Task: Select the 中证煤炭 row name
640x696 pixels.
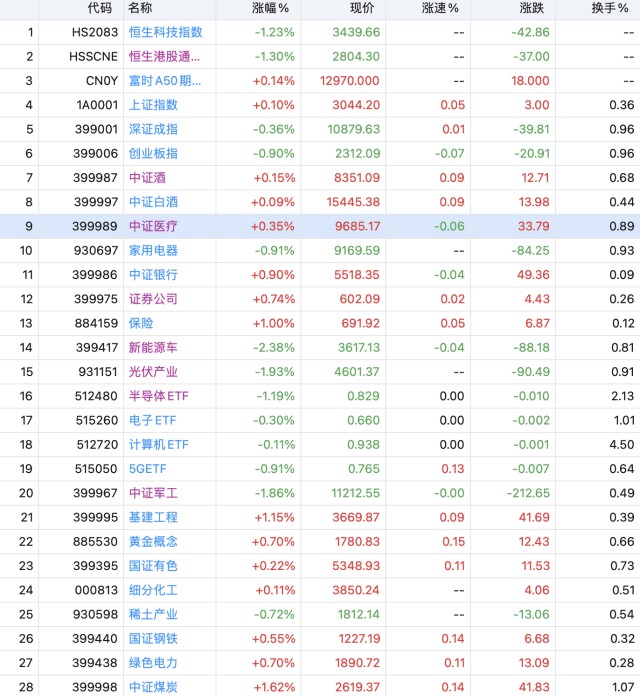Action: pyautogui.click(x=153, y=687)
